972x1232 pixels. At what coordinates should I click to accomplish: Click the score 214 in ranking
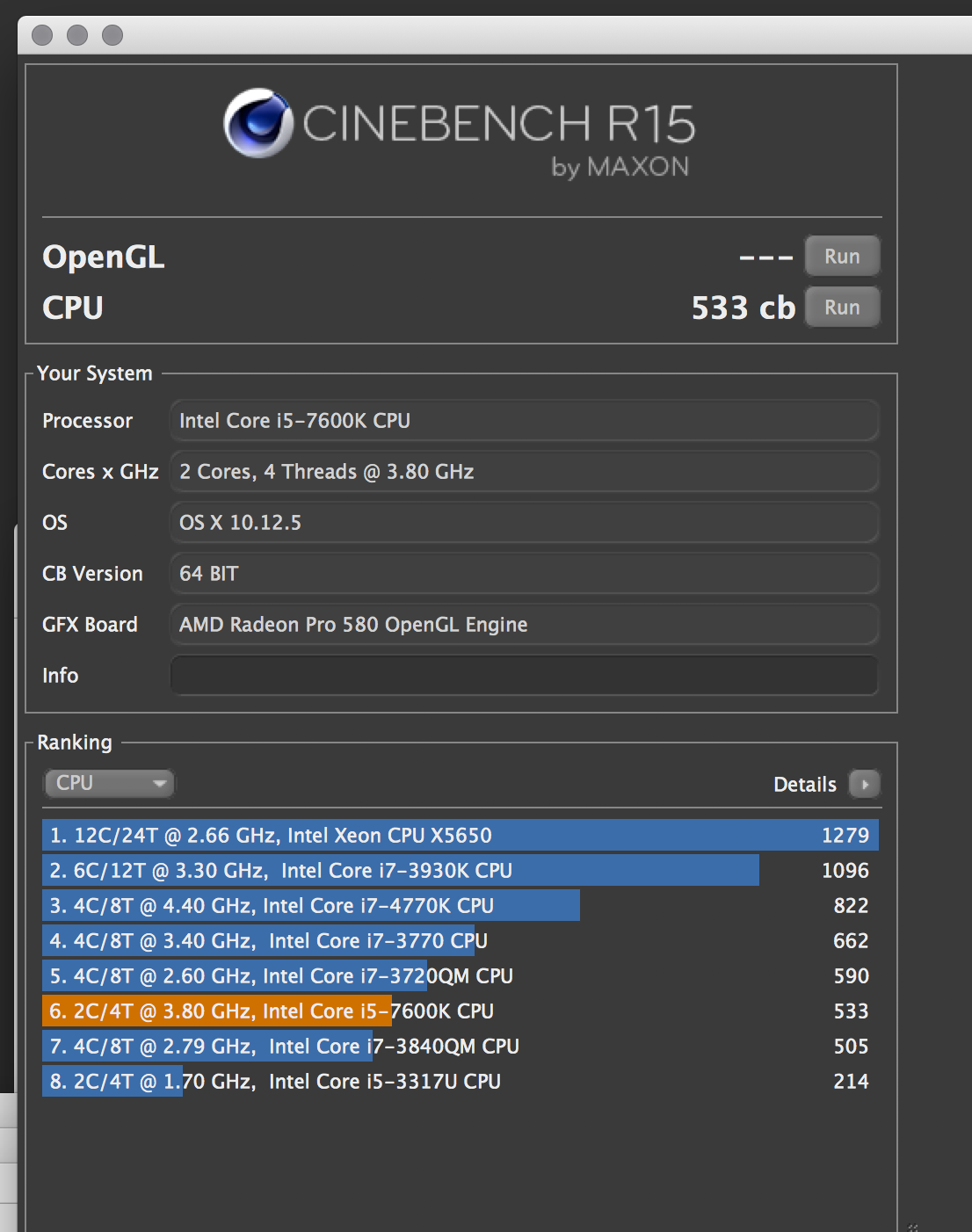851,1081
